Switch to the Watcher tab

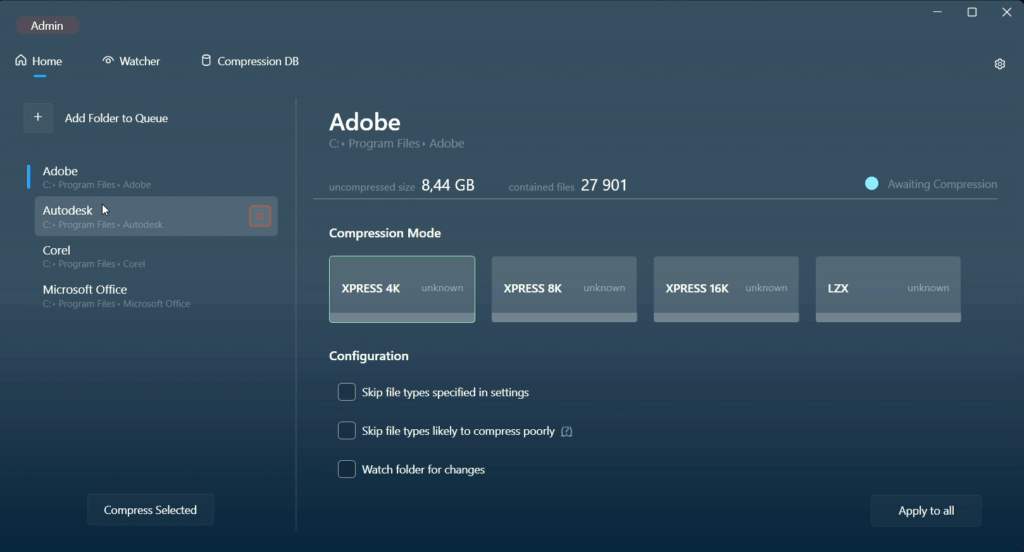[x=131, y=61]
